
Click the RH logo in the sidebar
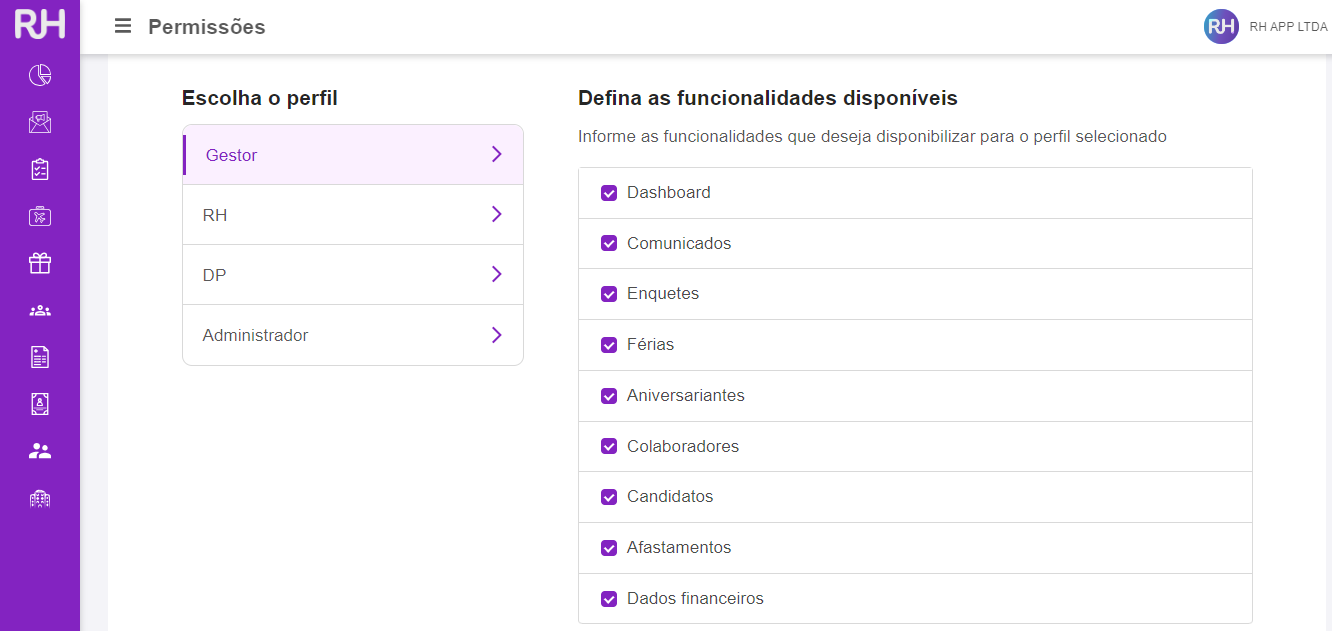[x=40, y=24]
